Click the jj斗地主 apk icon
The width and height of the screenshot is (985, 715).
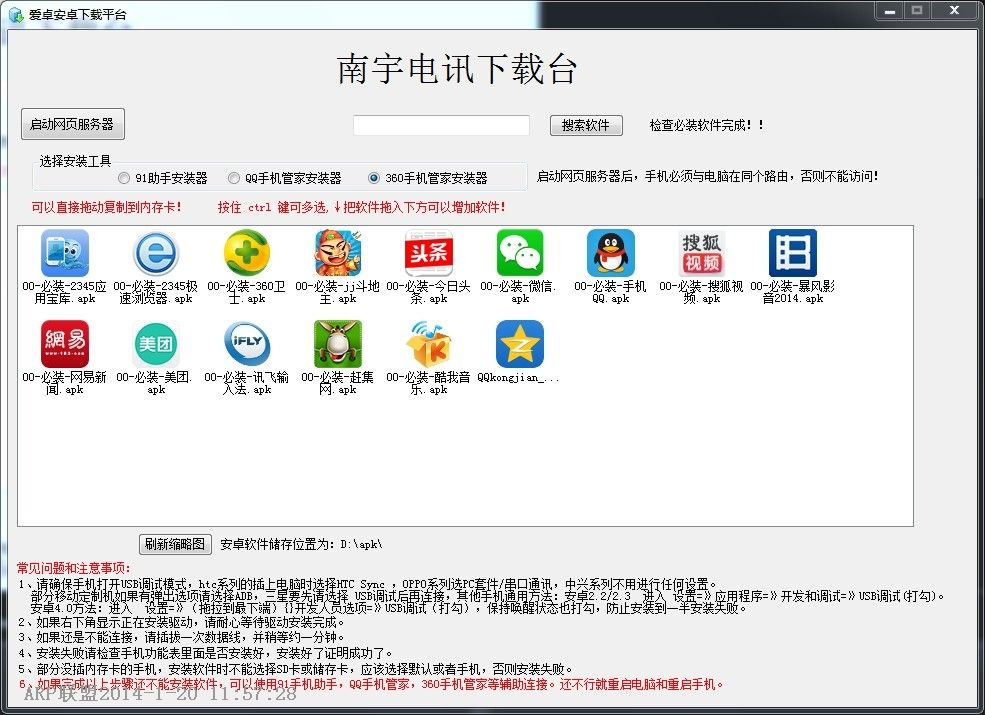(x=338, y=253)
